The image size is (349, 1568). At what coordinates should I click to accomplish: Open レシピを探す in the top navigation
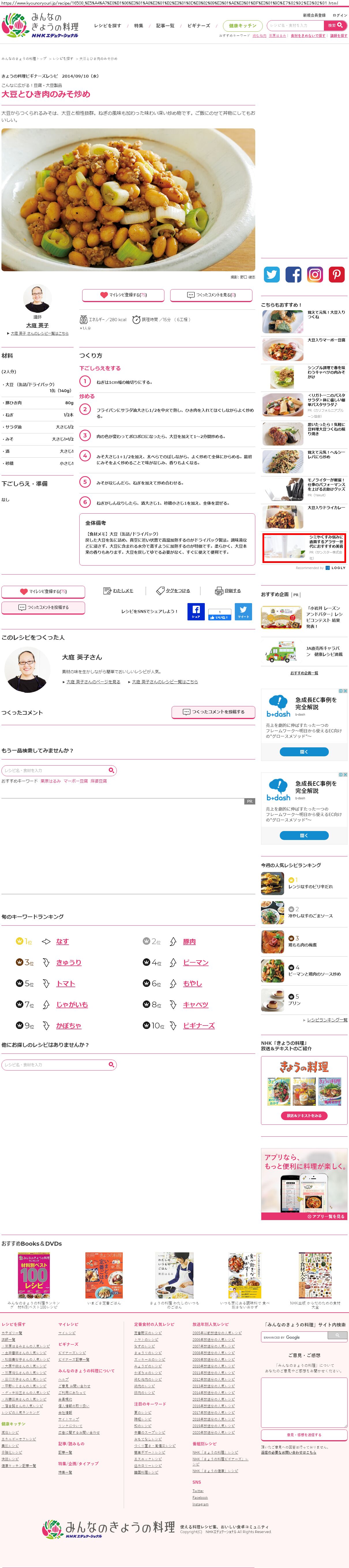108,26
